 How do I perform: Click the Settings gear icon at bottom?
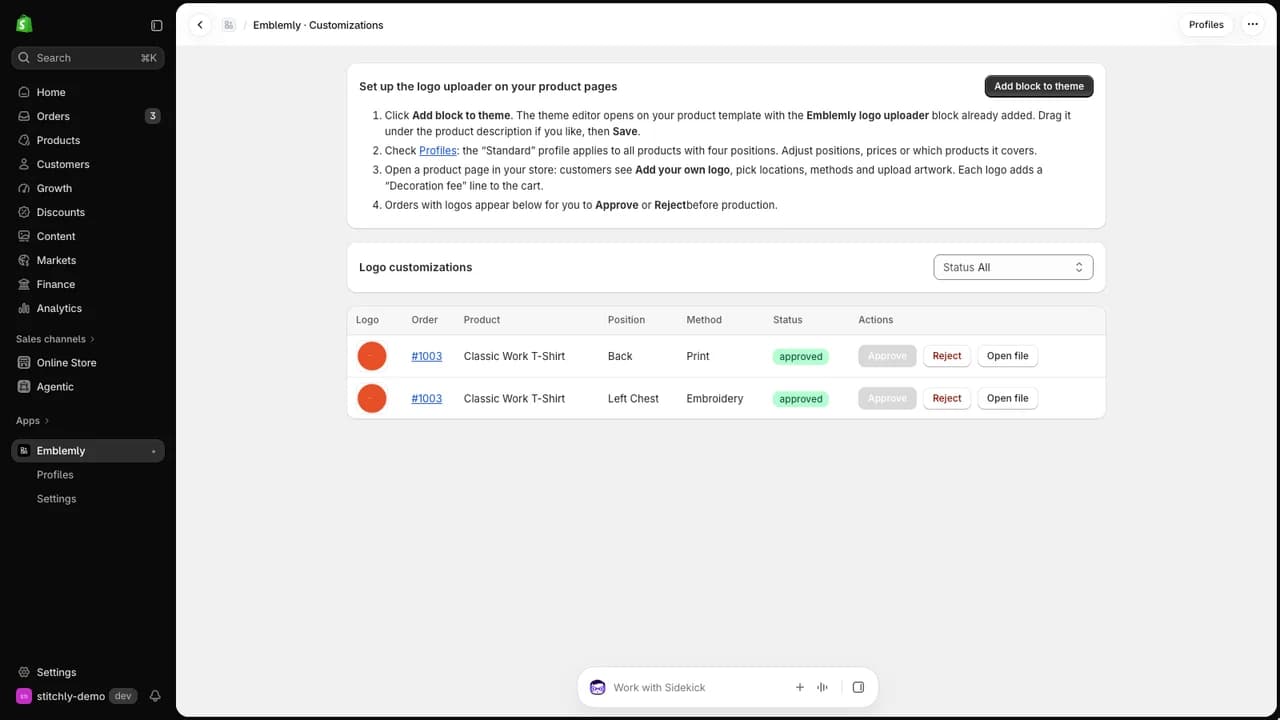pyautogui.click(x=24, y=672)
